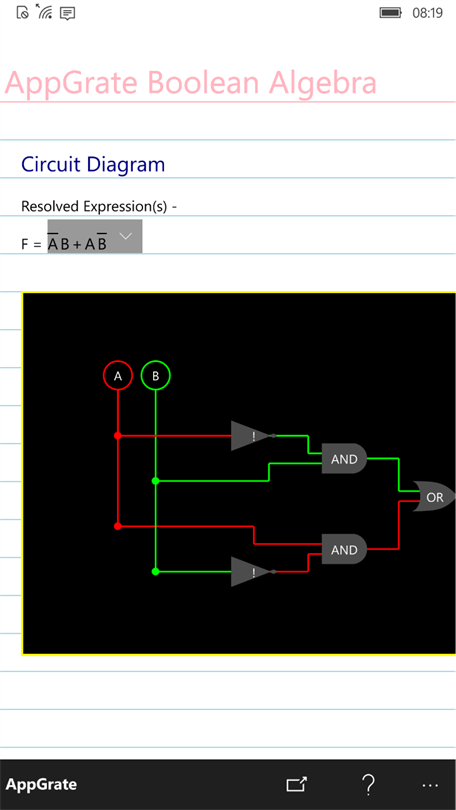Click the Circuit Diagram heading
456x810 pixels.
93,164
